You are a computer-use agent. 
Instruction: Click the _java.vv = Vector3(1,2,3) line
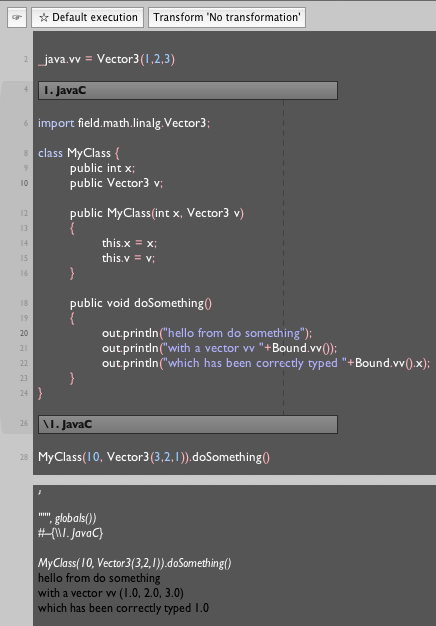tap(107, 59)
